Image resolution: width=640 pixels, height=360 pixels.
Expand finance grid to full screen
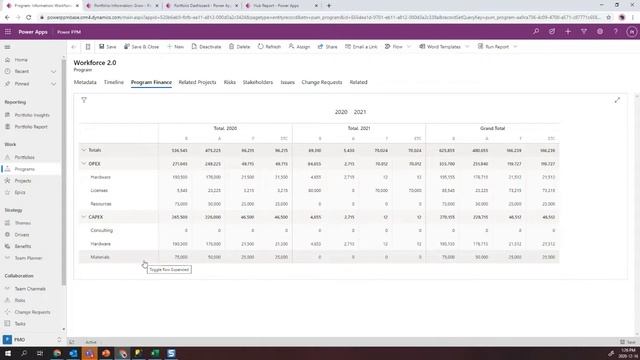click(617, 100)
